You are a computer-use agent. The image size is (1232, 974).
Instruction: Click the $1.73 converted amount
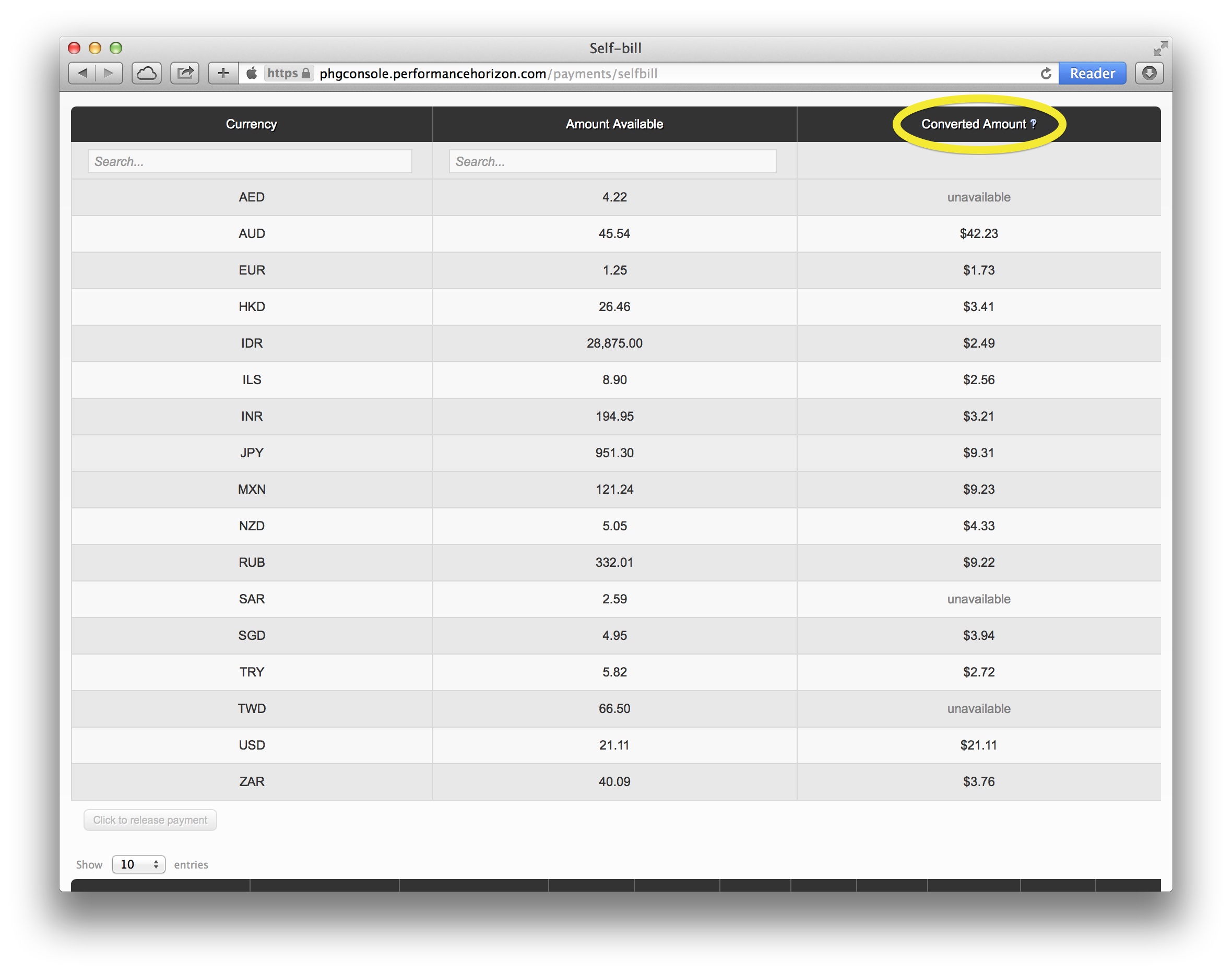[979, 270]
